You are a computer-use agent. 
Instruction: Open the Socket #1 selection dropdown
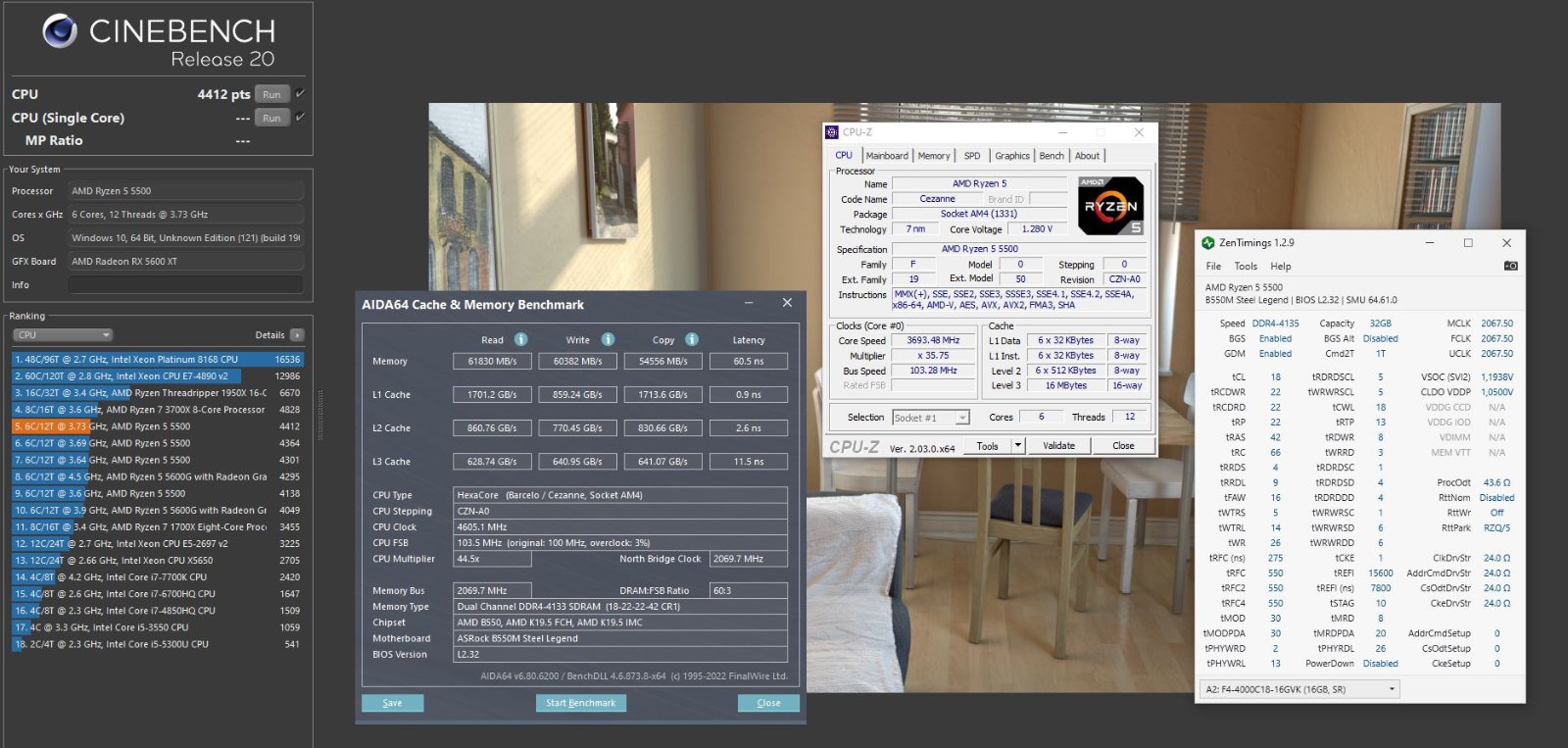962,418
